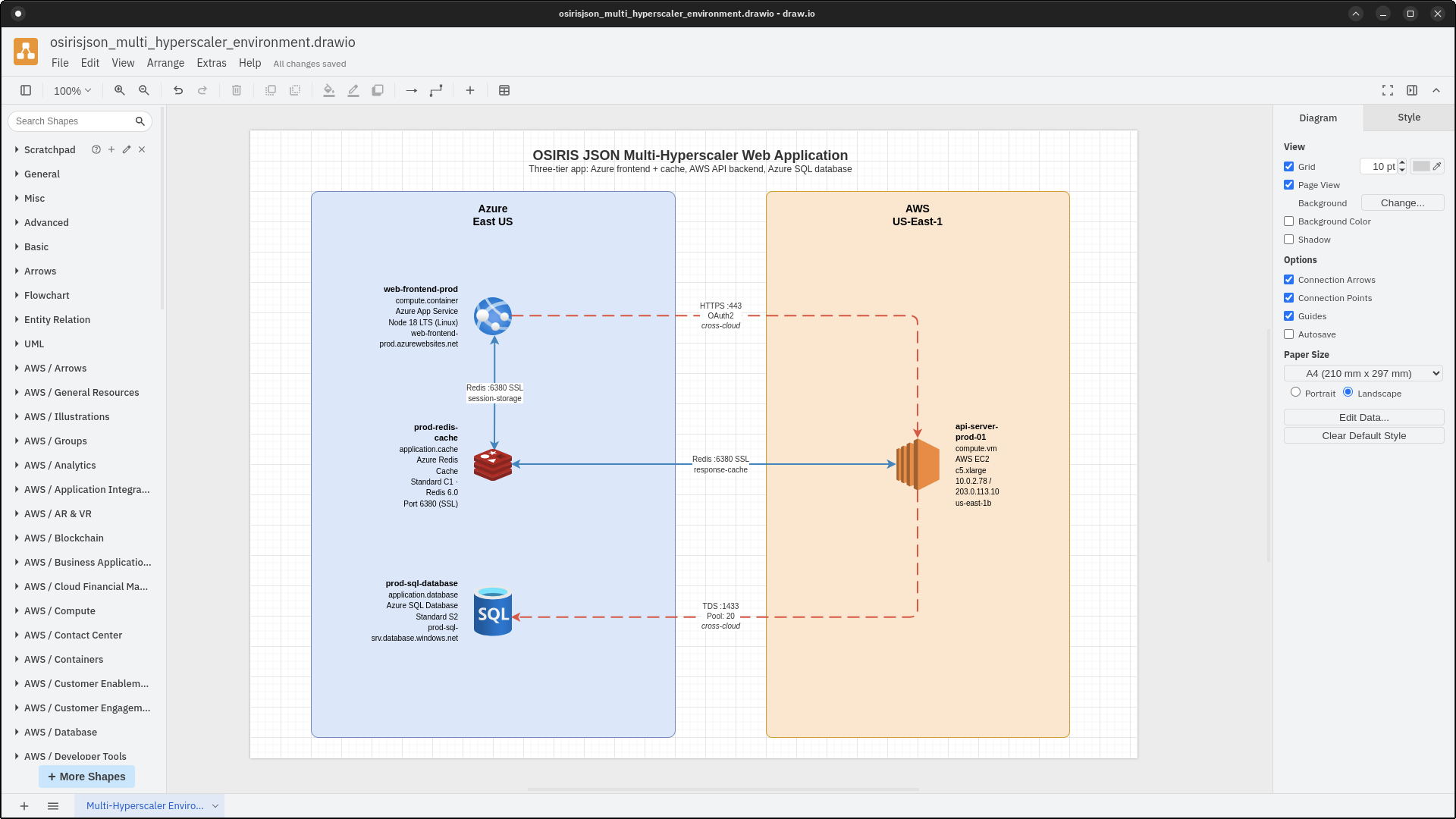Open the Paper Size dropdown
1456x819 pixels.
tap(1363, 372)
